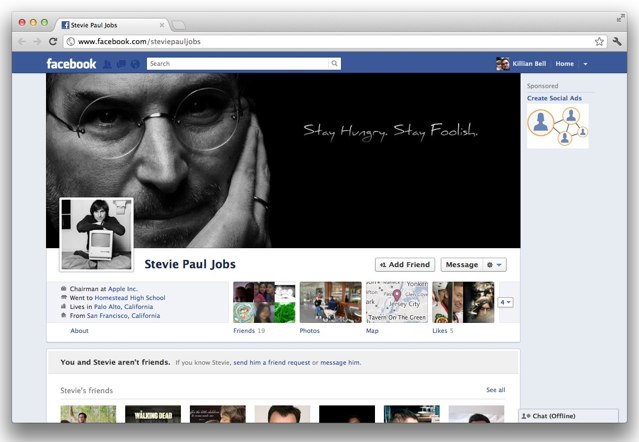This screenshot has width=639, height=442.
Task: Bookmark page with the star icon
Action: tap(599, 42)
